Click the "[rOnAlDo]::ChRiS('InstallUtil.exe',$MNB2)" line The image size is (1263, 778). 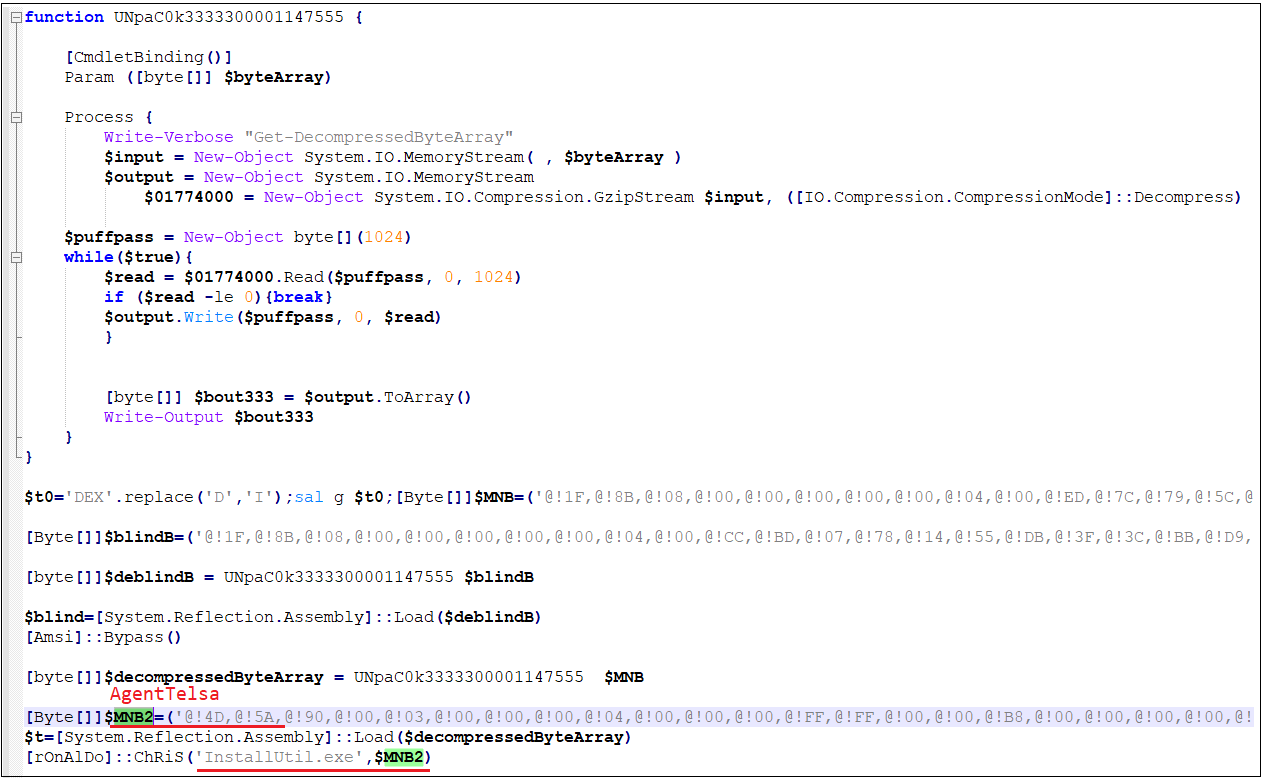(x=229, y=757)
